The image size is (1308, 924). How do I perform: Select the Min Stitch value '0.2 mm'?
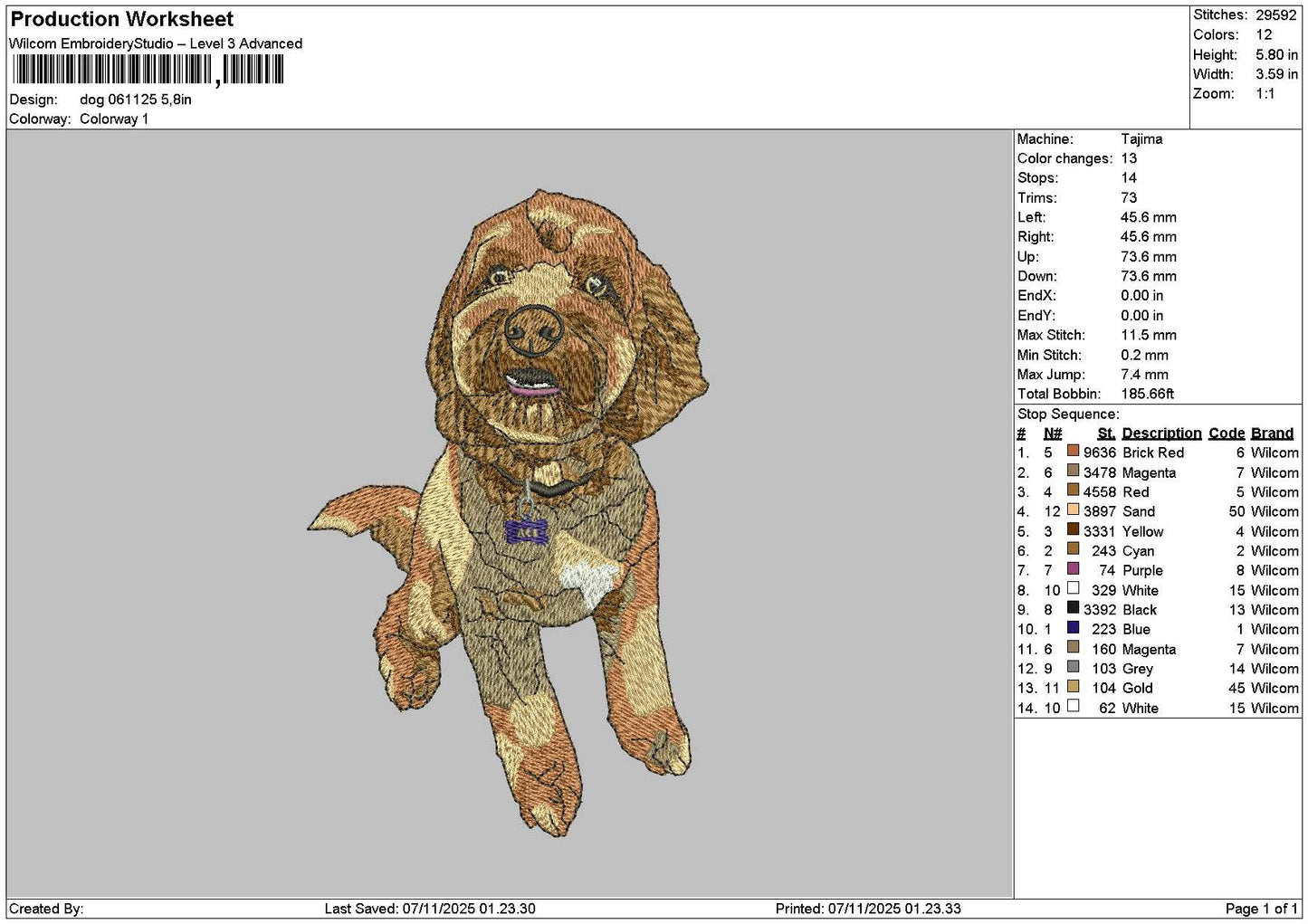(1144, 355)
